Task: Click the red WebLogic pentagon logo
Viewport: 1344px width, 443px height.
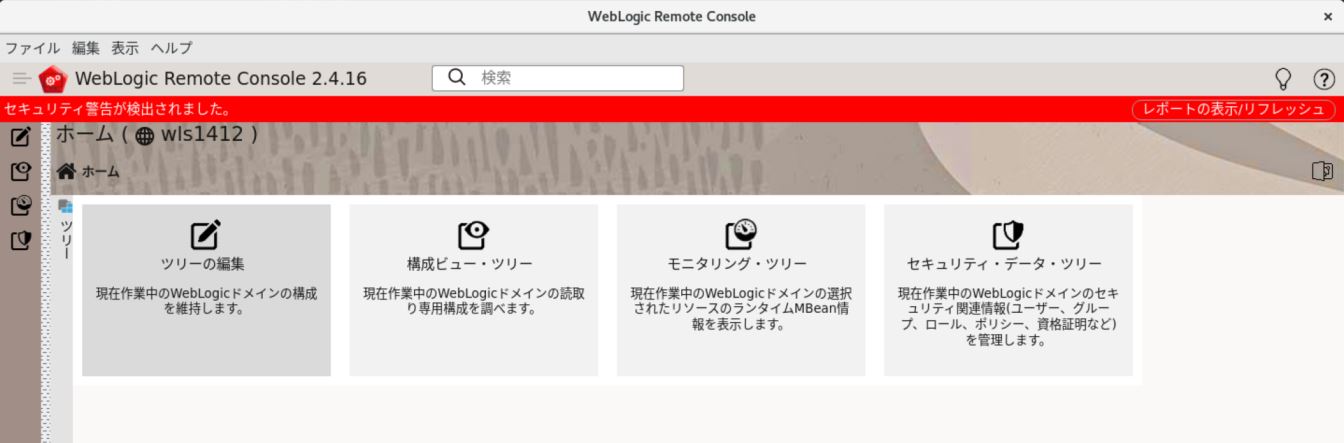Action: [52, 79]
